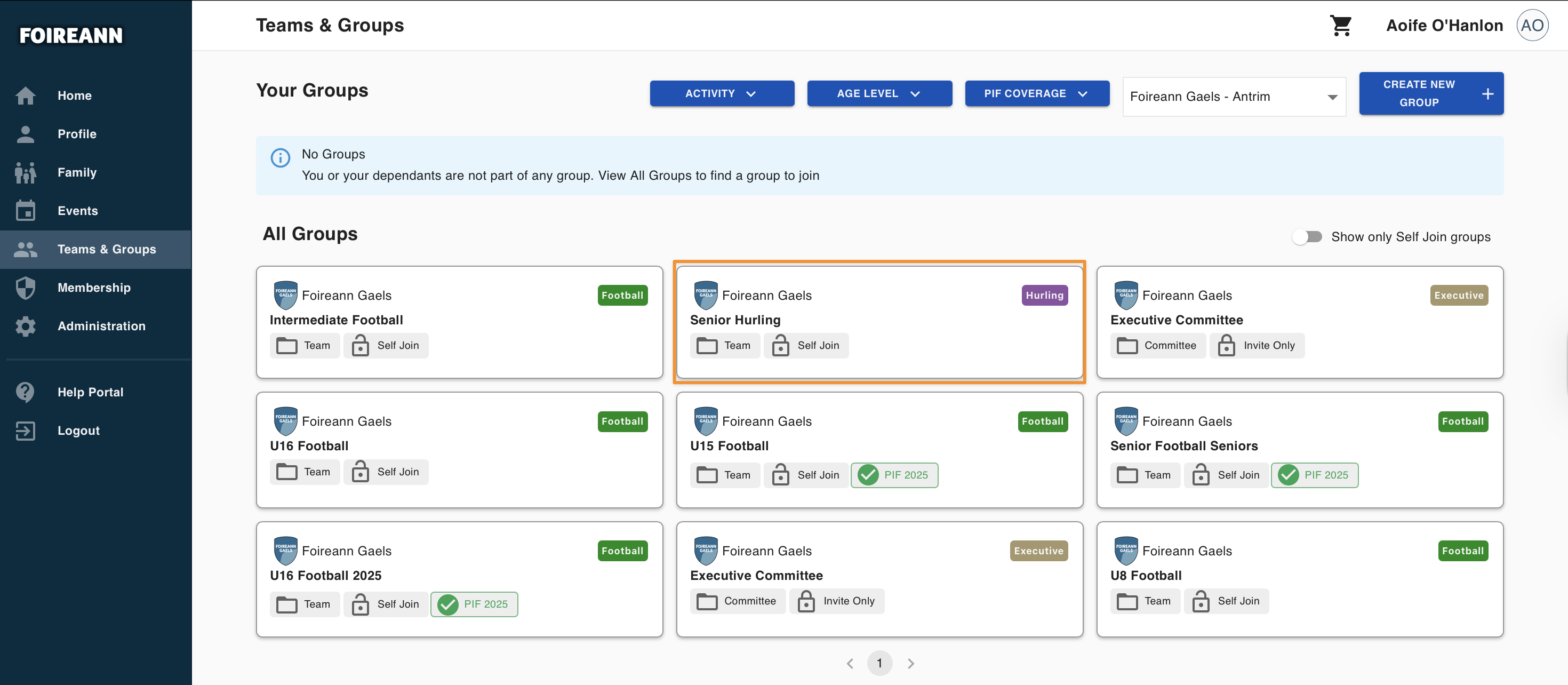This screenshot has width=1568, height=685.
Task: Click the crest logo on U8 Football card
Action: point(1126,551)
